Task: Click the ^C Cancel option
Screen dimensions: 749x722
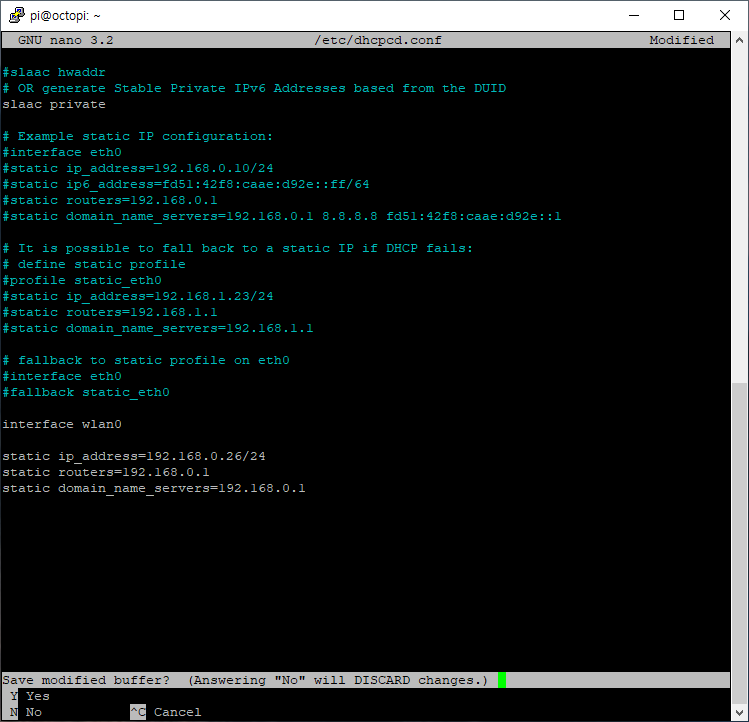Action: click(x=166, y=712)
